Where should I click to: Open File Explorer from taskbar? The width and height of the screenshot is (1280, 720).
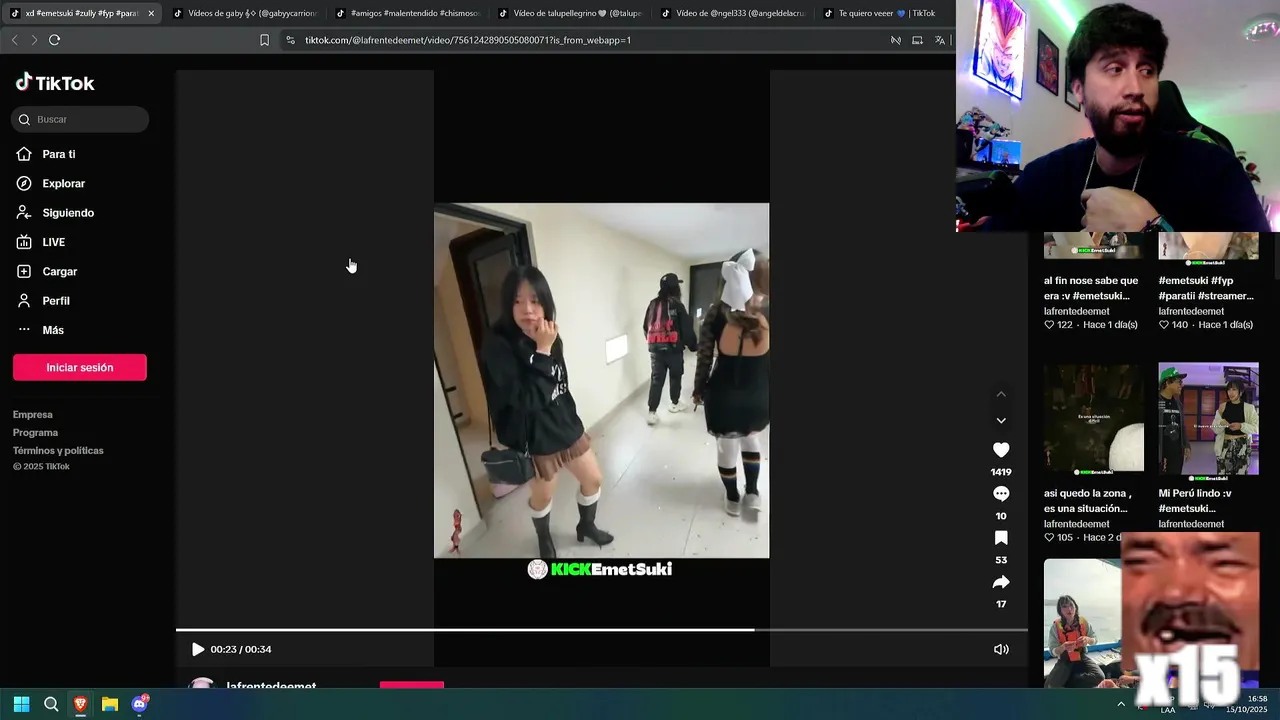coord(110,704)
